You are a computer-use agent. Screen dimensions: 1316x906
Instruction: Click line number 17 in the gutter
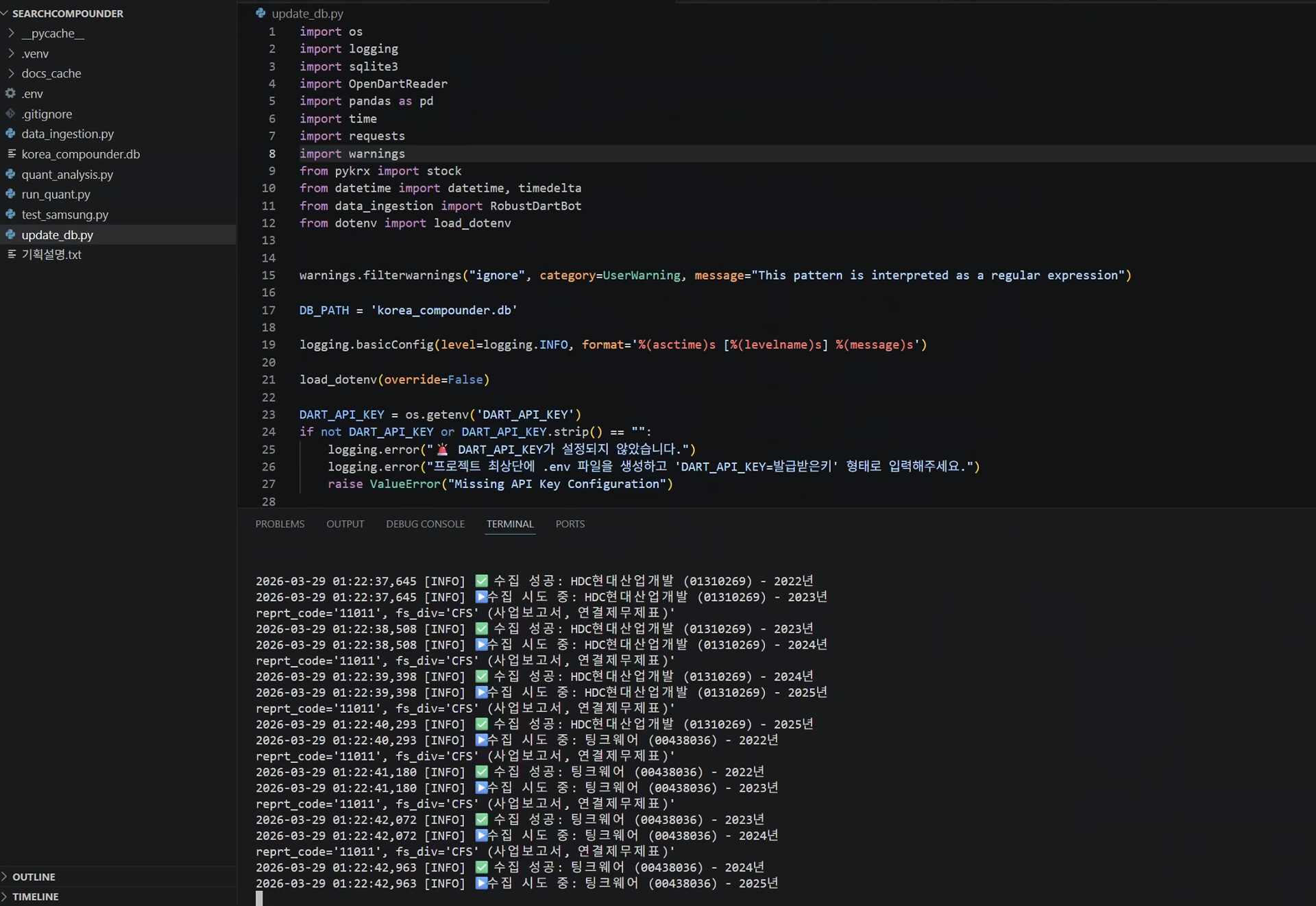click(x=268, y=310)
